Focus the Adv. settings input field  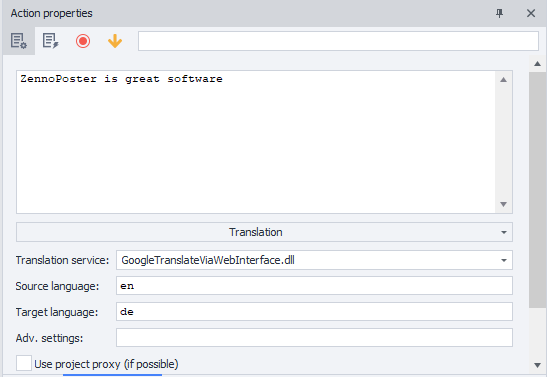click(314, 338)
